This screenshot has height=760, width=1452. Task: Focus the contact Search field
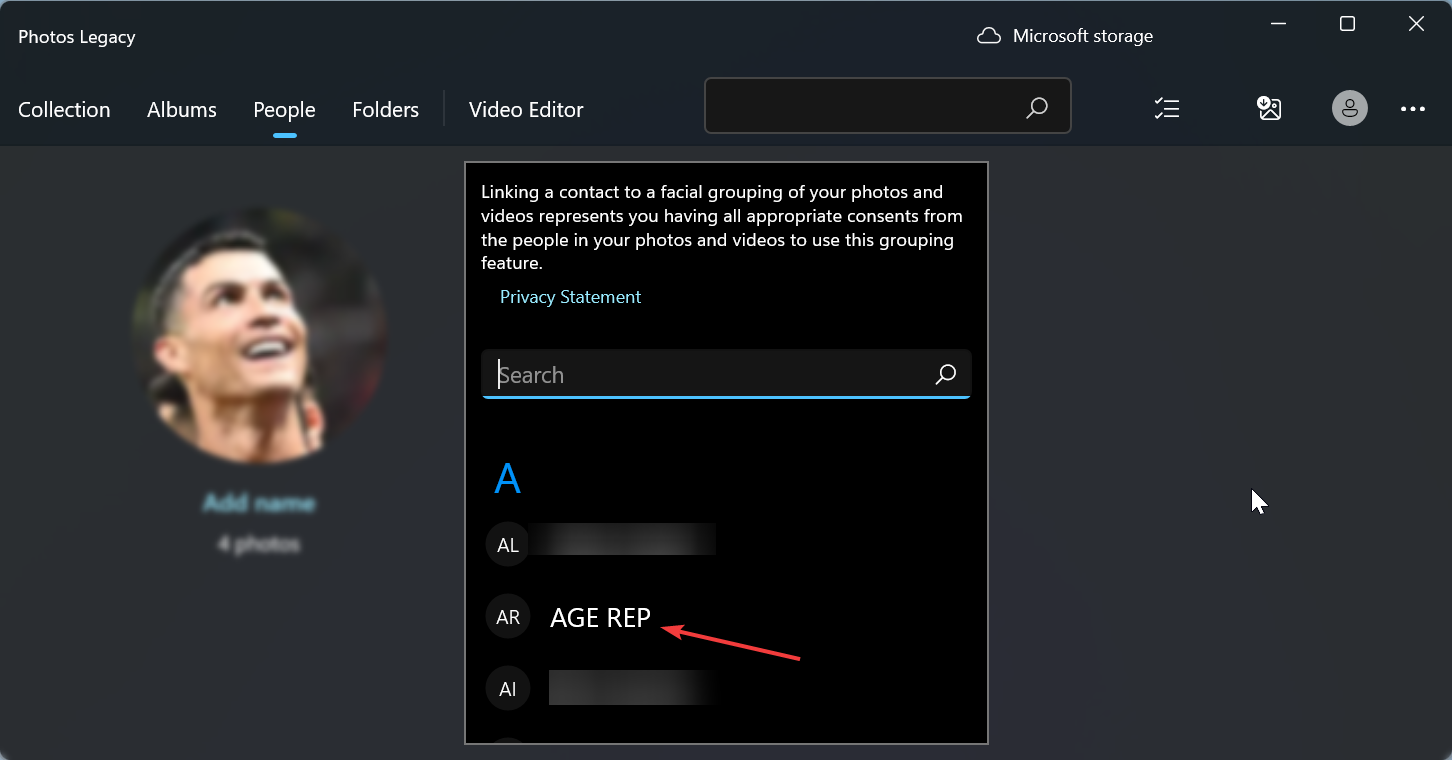[x=710, y=375]
